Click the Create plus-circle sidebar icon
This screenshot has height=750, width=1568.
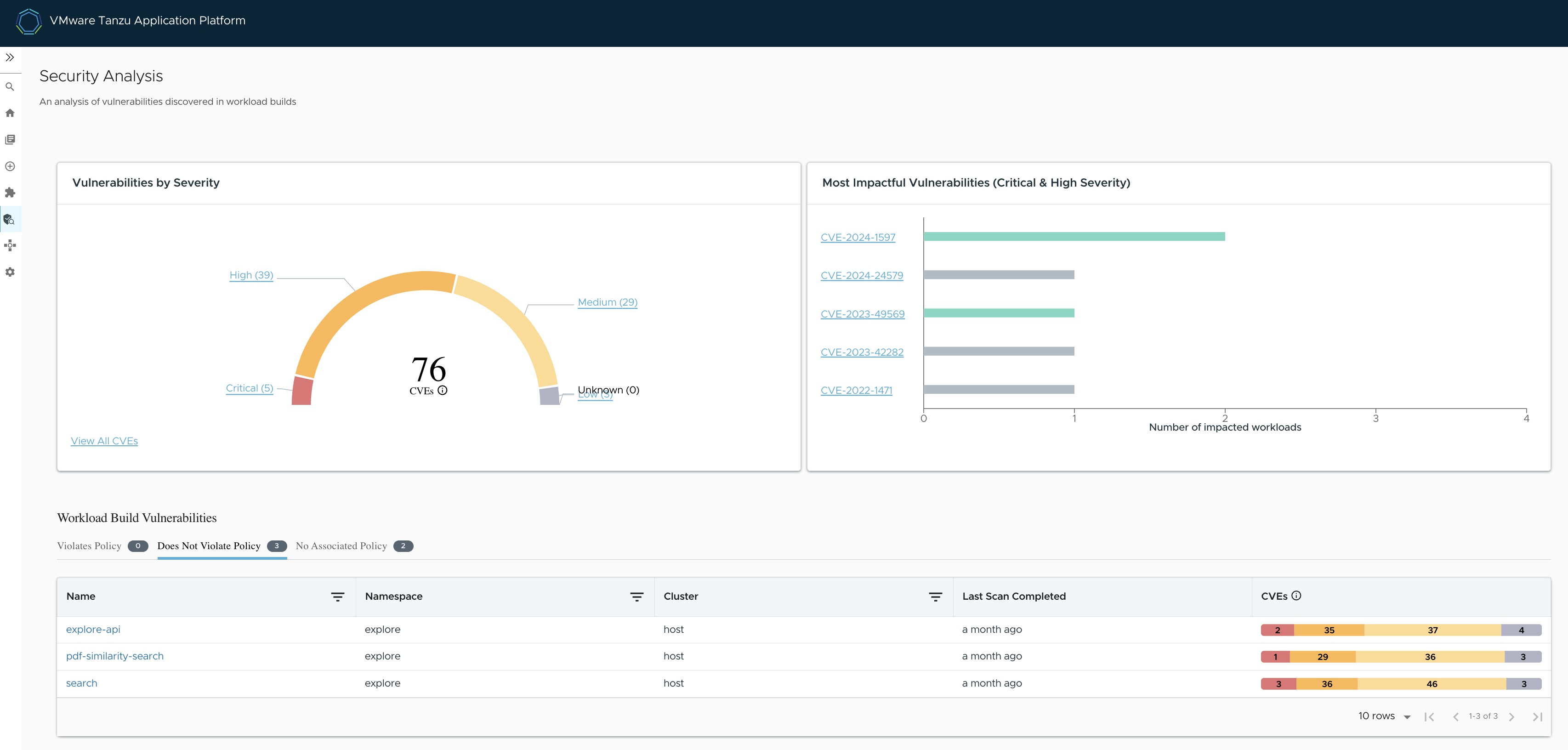pos(10,166)
